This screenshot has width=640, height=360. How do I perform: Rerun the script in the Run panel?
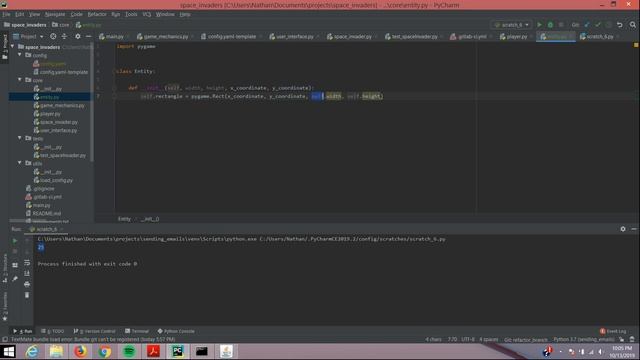pos(15,241)
